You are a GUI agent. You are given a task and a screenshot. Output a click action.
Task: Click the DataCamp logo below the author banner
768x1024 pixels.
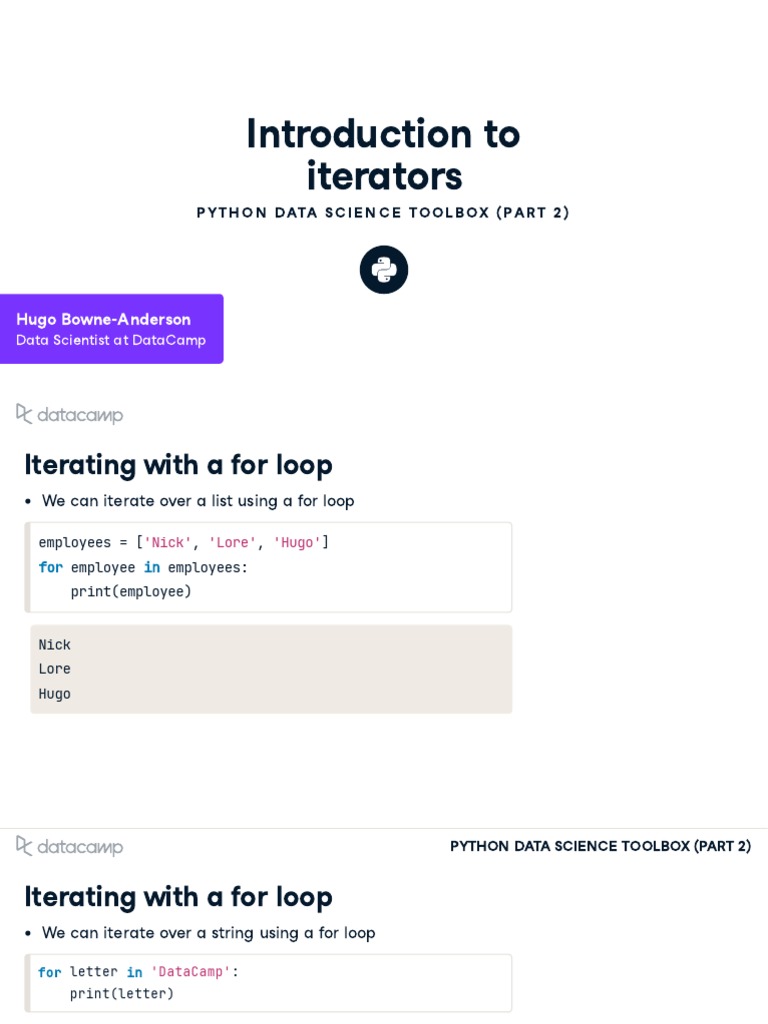[70, 414]
